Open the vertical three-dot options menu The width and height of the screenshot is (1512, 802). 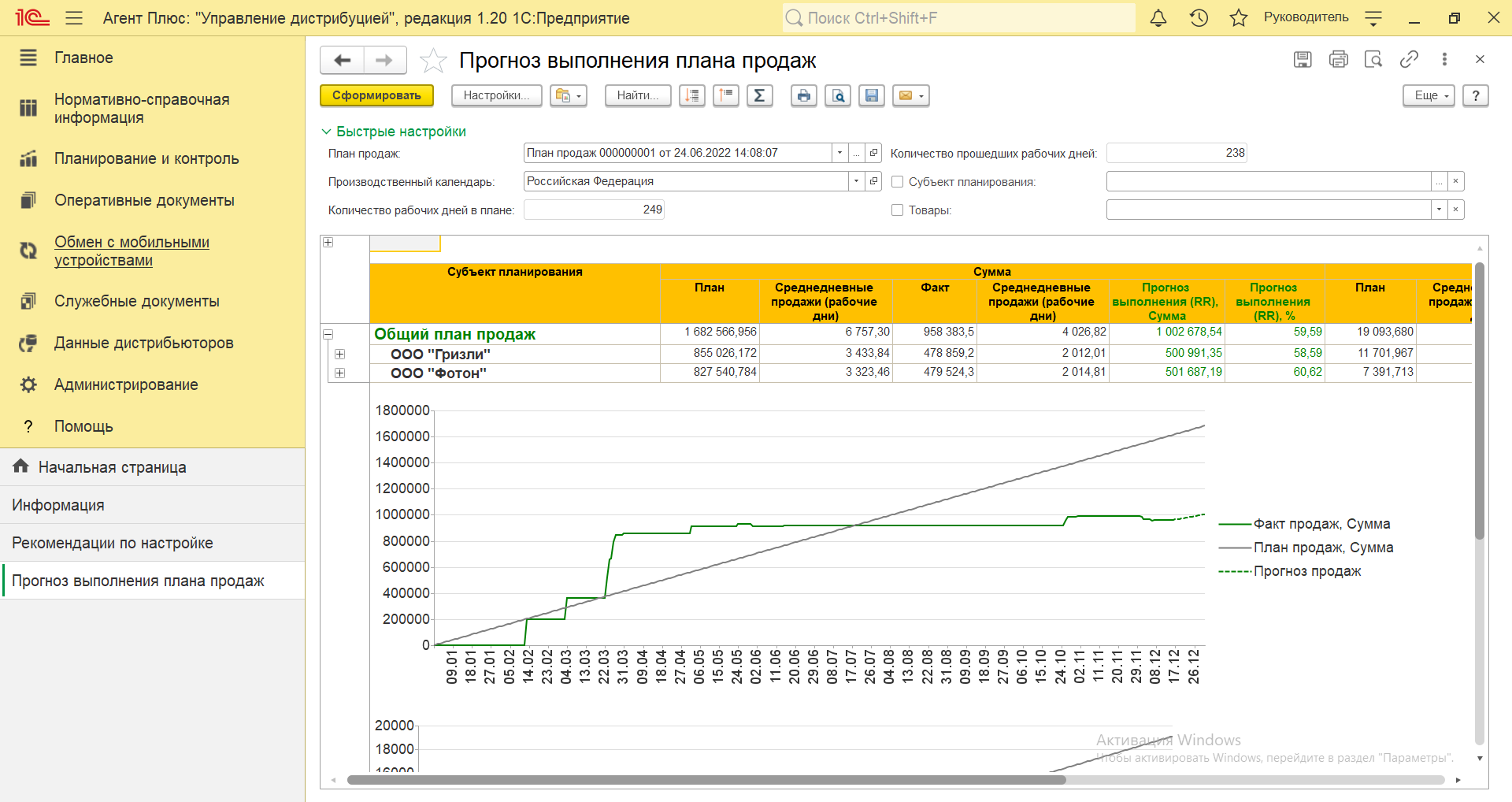(x=1444, y=59)
